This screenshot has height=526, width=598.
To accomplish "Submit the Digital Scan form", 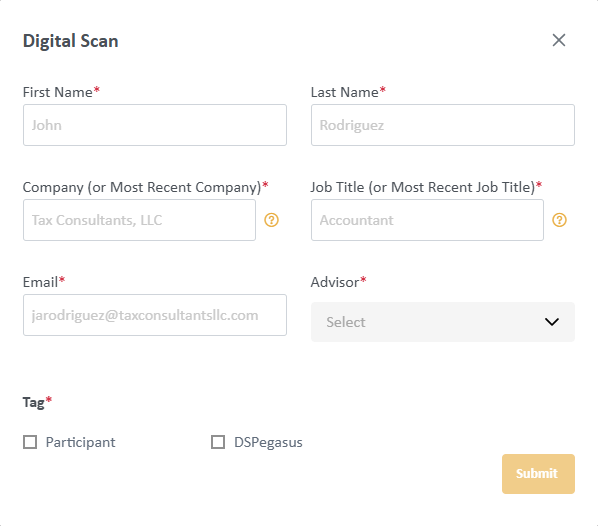I will tap(538, 474).
